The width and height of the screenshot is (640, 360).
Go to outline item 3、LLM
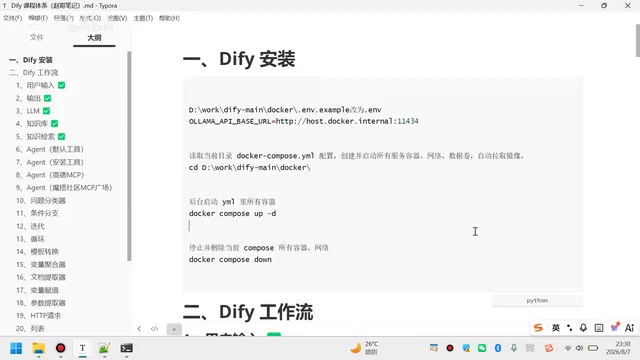click(x=33, y=111)
